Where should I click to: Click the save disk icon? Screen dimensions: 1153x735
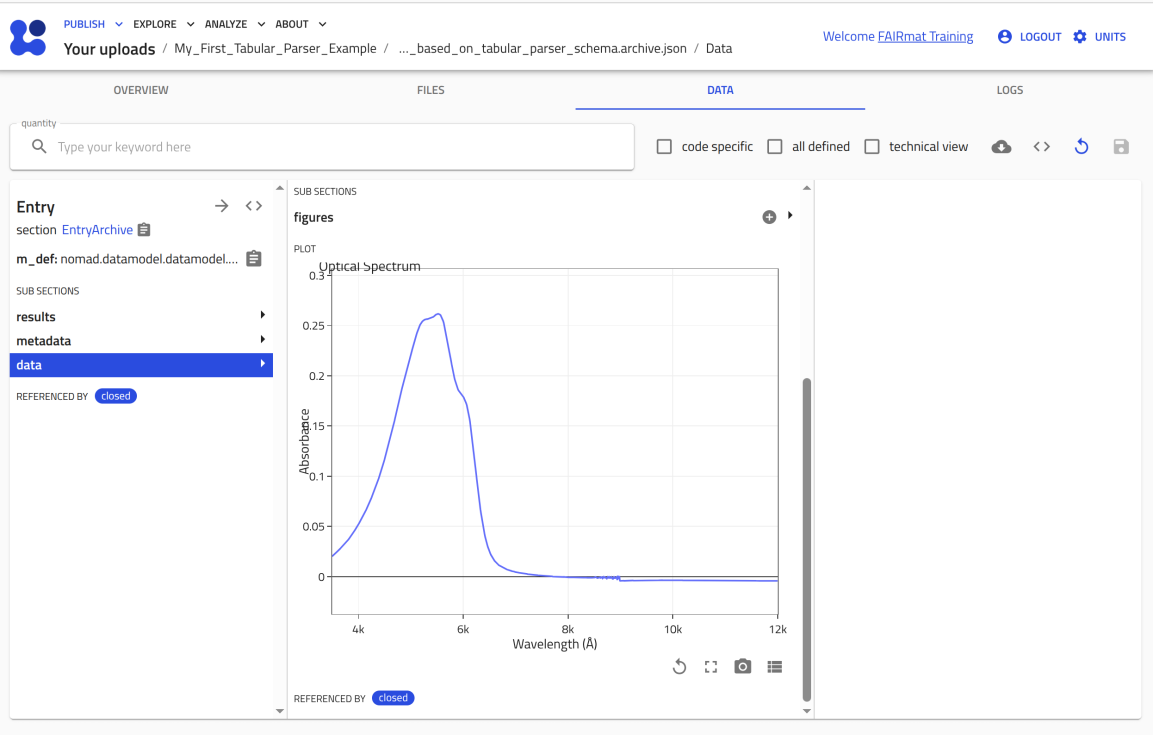1121,147
